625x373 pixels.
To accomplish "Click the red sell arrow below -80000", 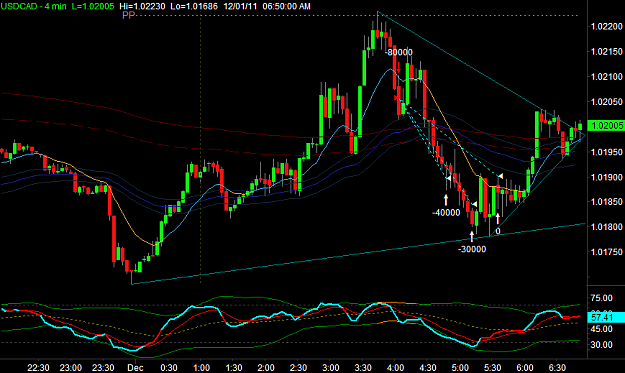I will click(399, 67).
